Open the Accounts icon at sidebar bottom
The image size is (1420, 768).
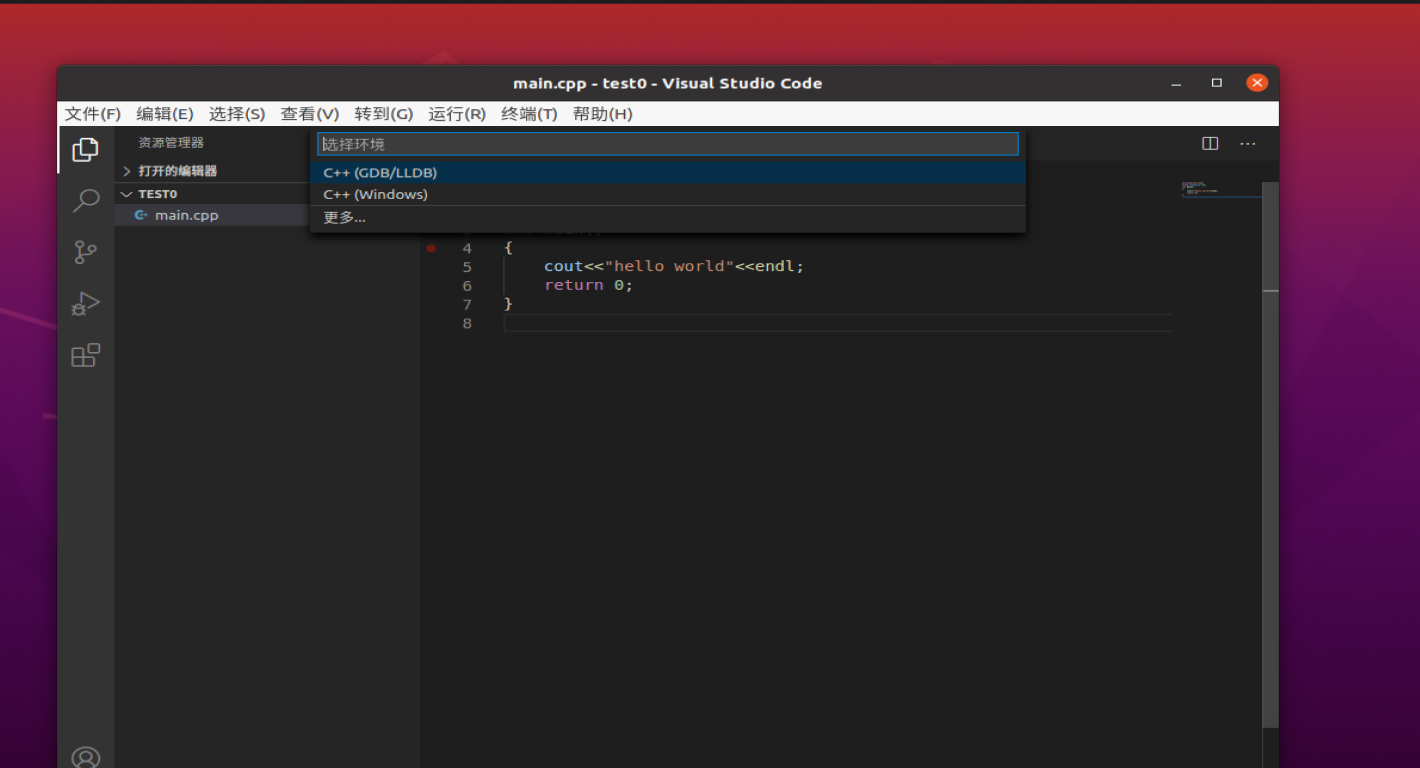coord(86,758)
